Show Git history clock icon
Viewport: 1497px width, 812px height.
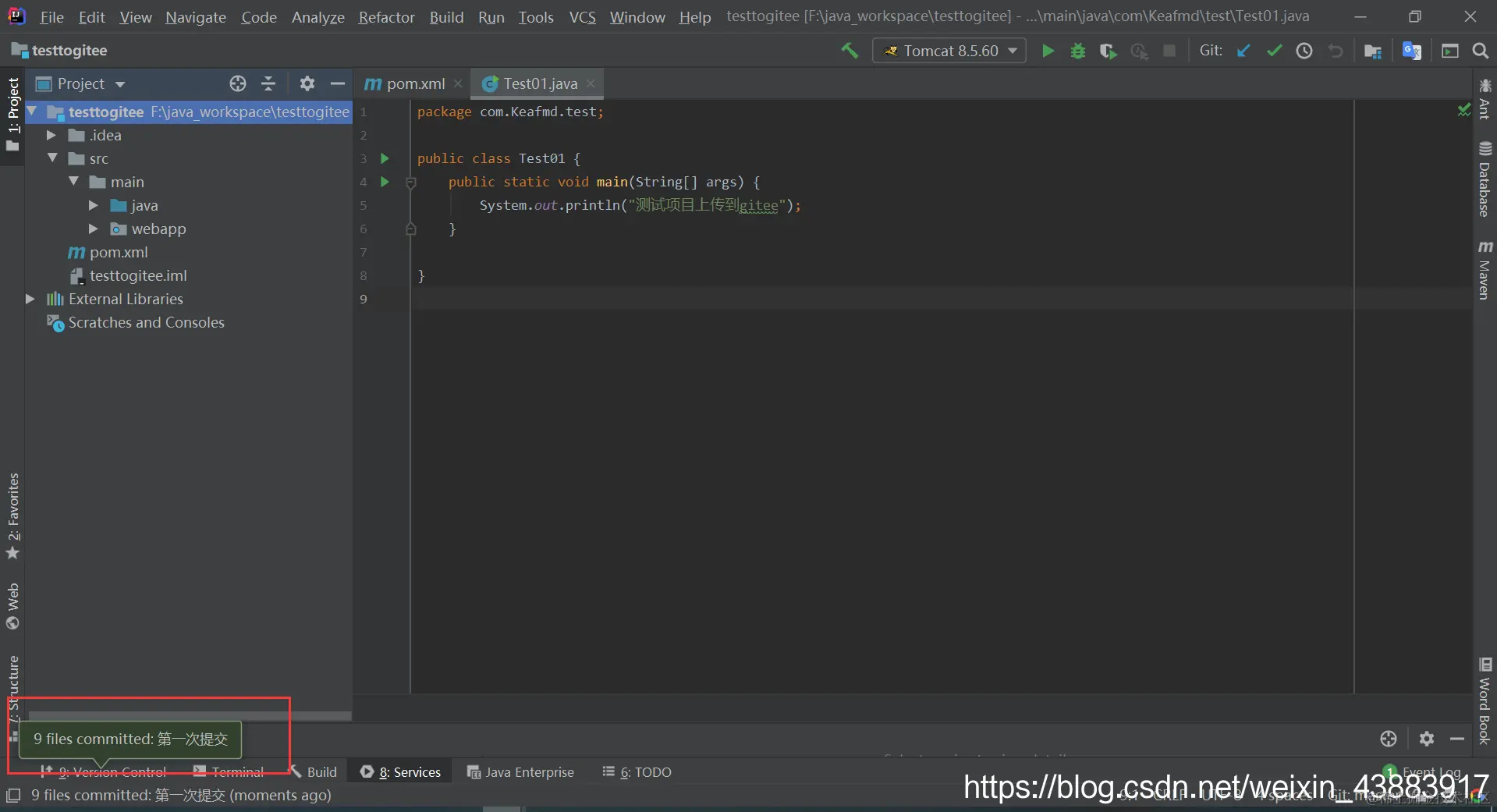1304,51
